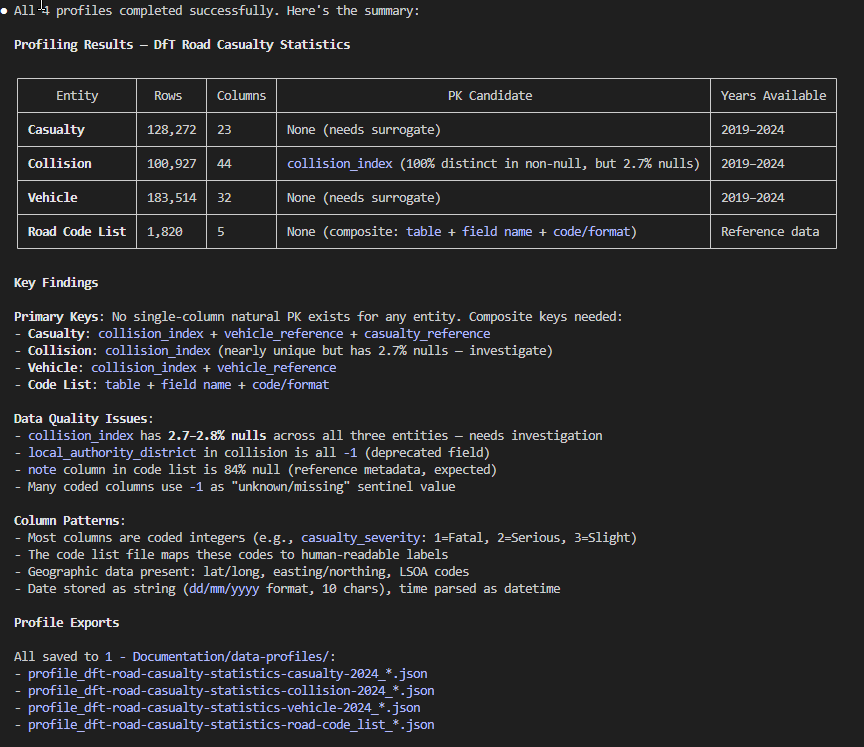Viewport: 864px width, 747px height.
Task: Click the footnote 1 after All saved to
Action: pyautogui.click(x=107, y=656)
